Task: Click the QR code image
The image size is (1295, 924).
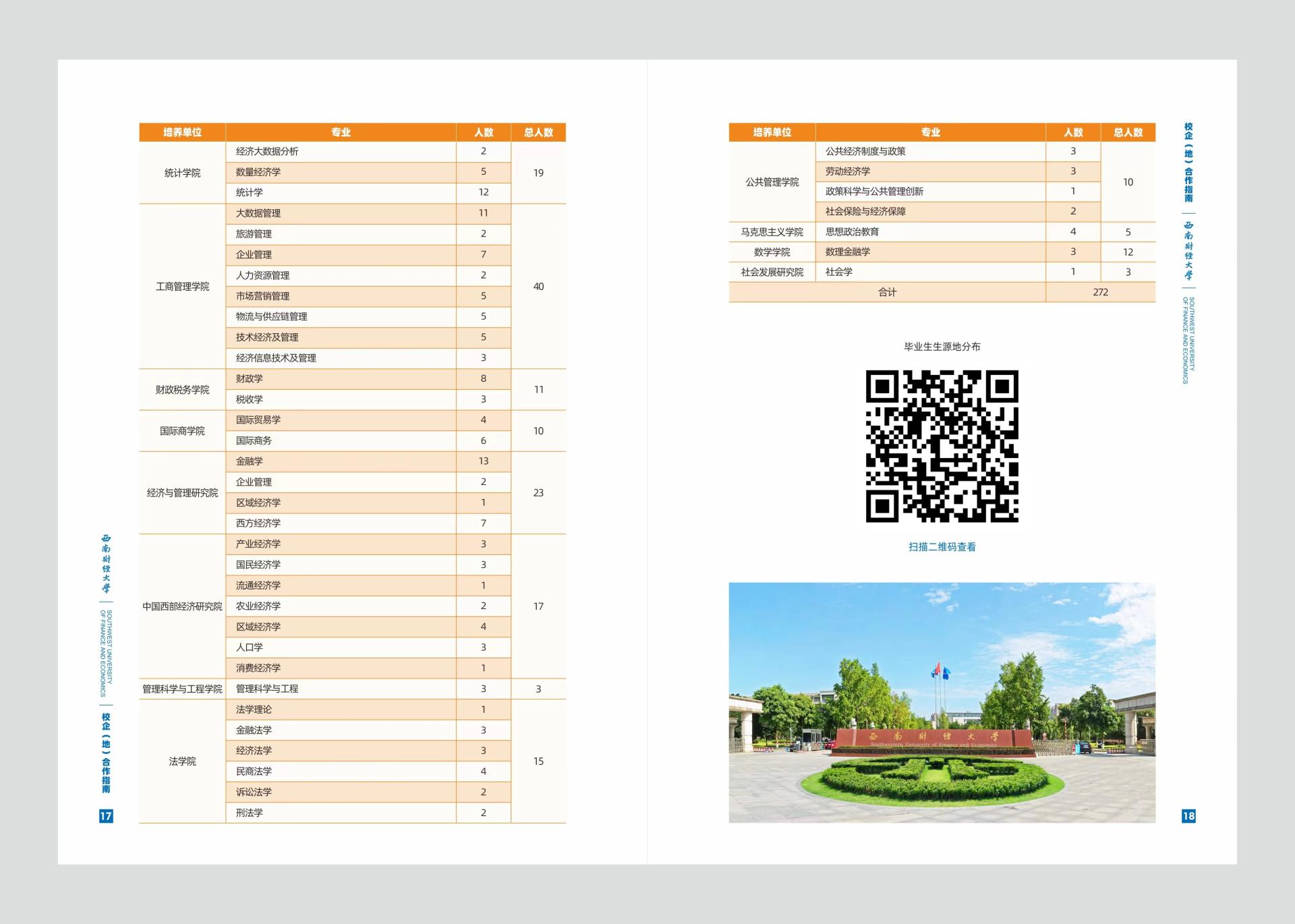Action: click(x=942, y=446)
